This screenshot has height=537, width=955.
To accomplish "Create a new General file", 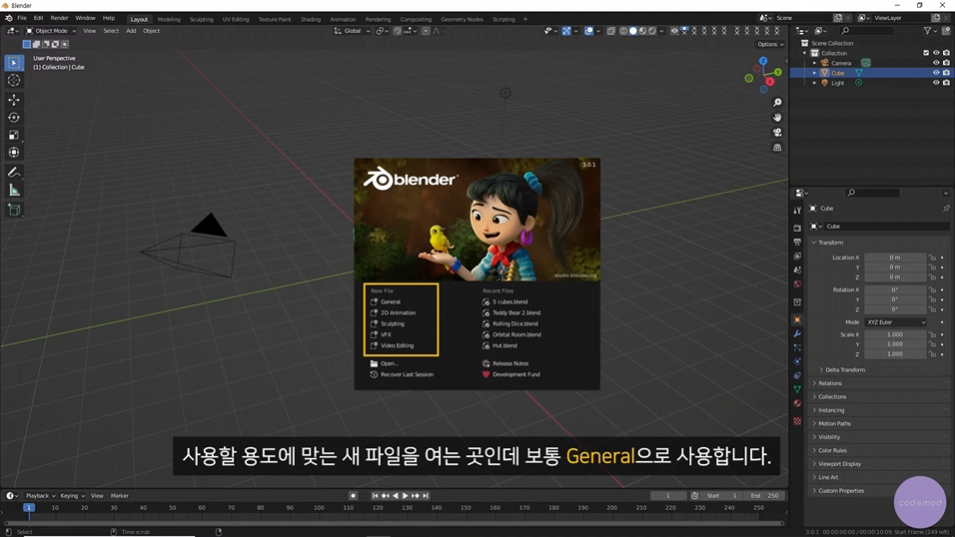I will coord(390,302).
